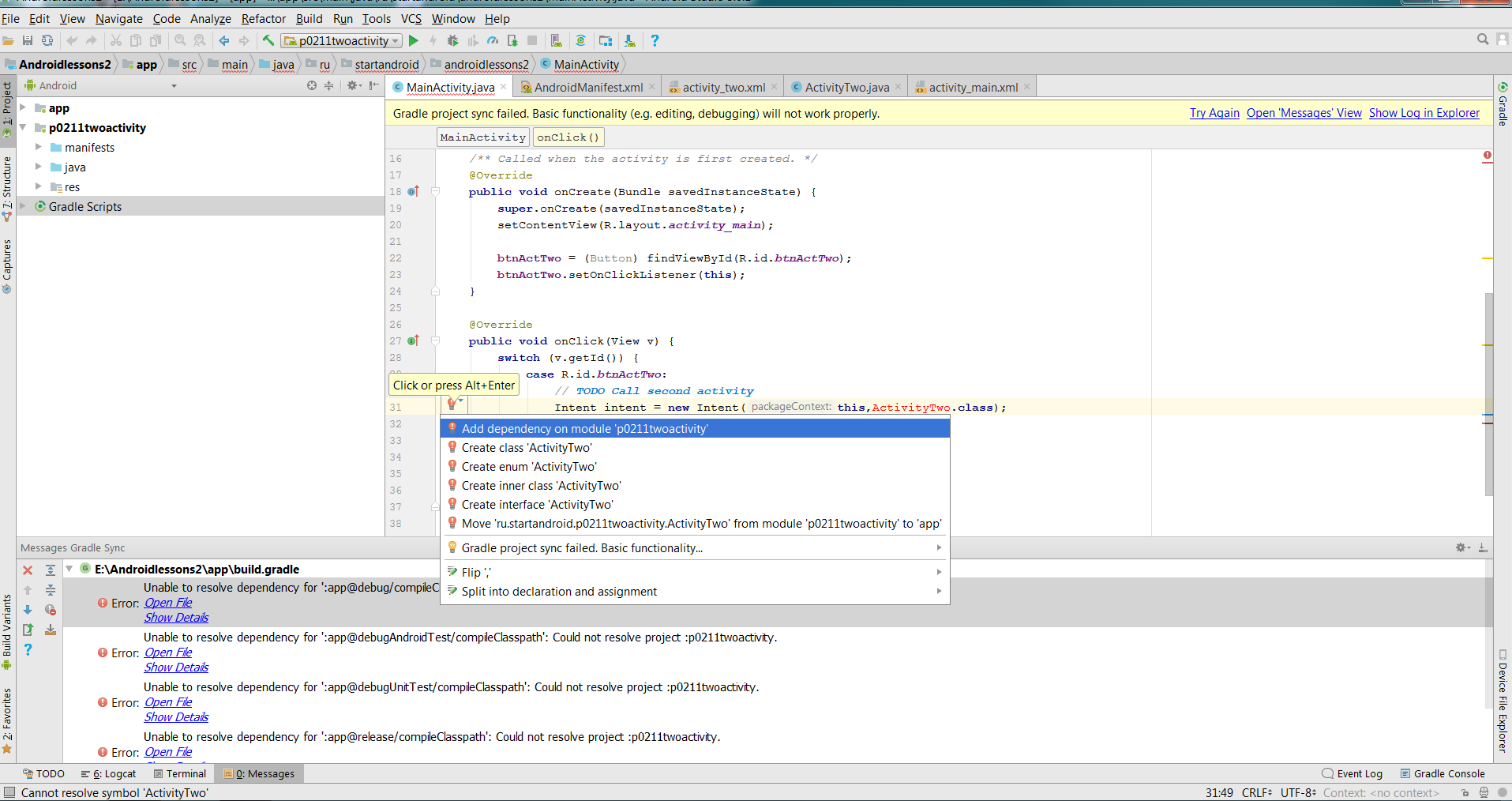Click the Project panel settings gear
1512x801 pixels.
point(354,85)
